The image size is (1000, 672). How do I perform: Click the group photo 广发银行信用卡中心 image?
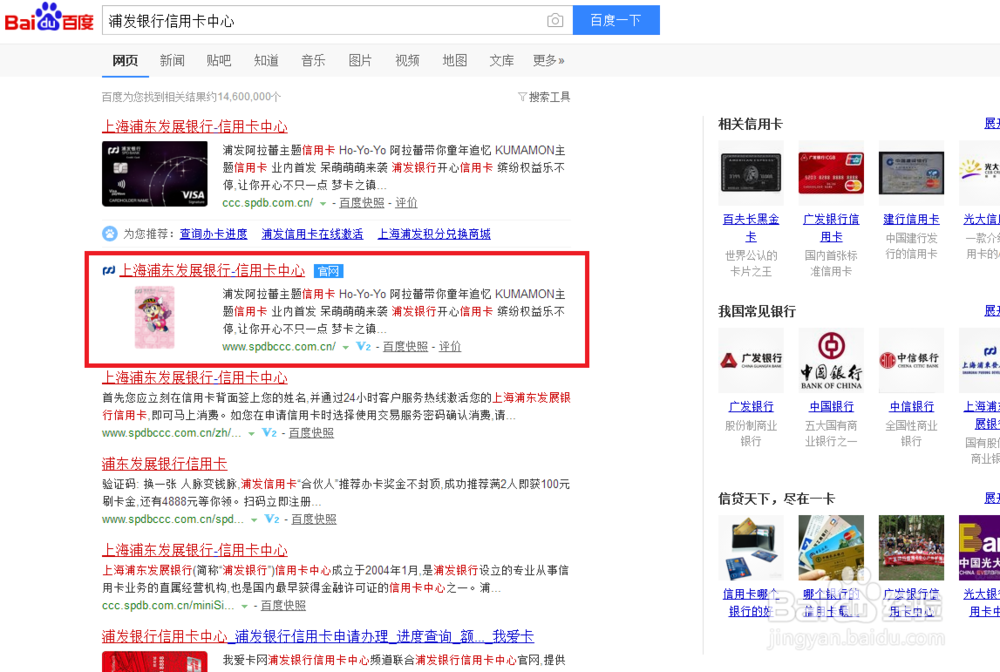click(x=911, y=548)
